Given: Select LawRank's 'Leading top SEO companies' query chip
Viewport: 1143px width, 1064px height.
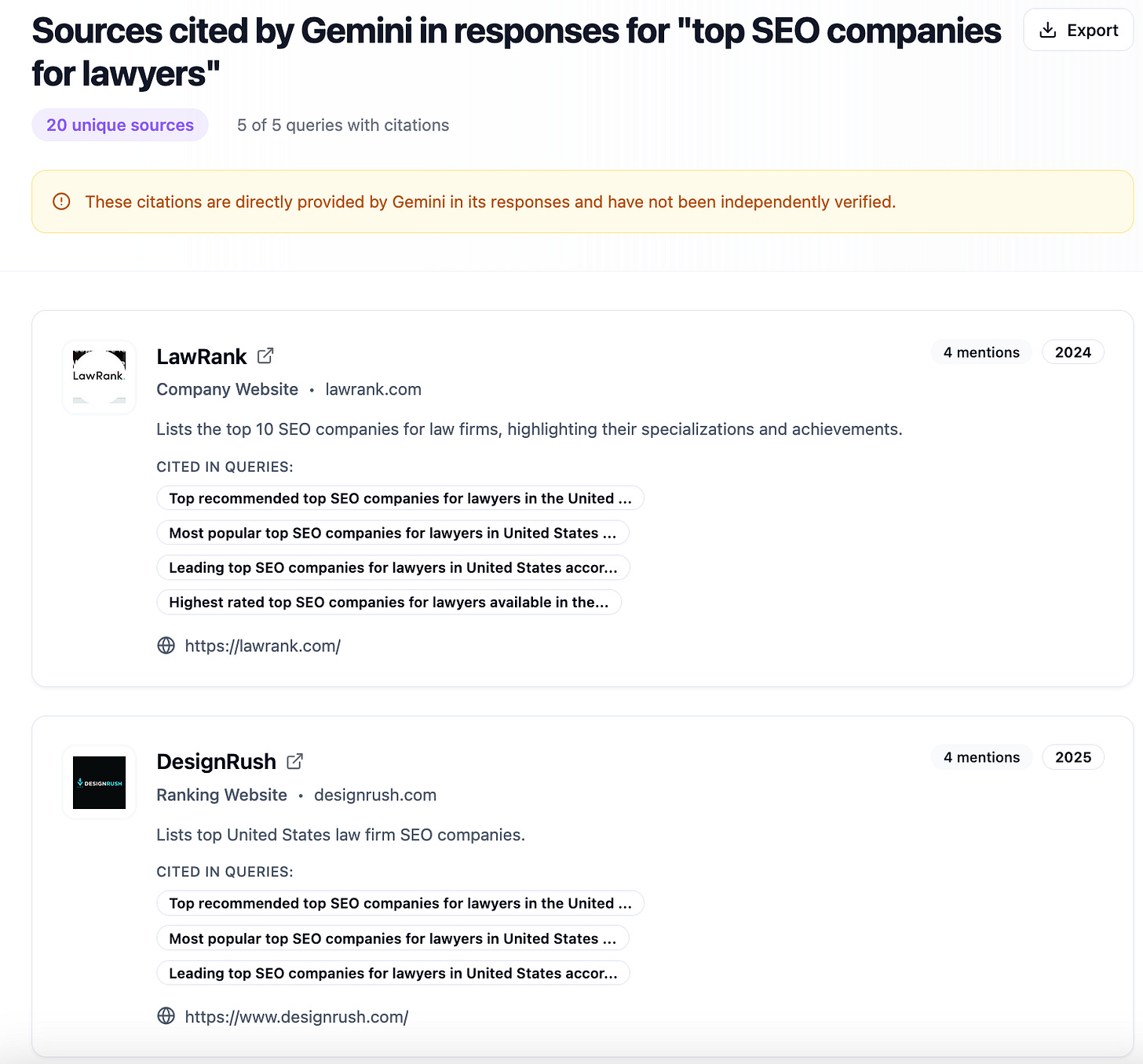Looking at the screenshot, I should click(x=393, y=567).
